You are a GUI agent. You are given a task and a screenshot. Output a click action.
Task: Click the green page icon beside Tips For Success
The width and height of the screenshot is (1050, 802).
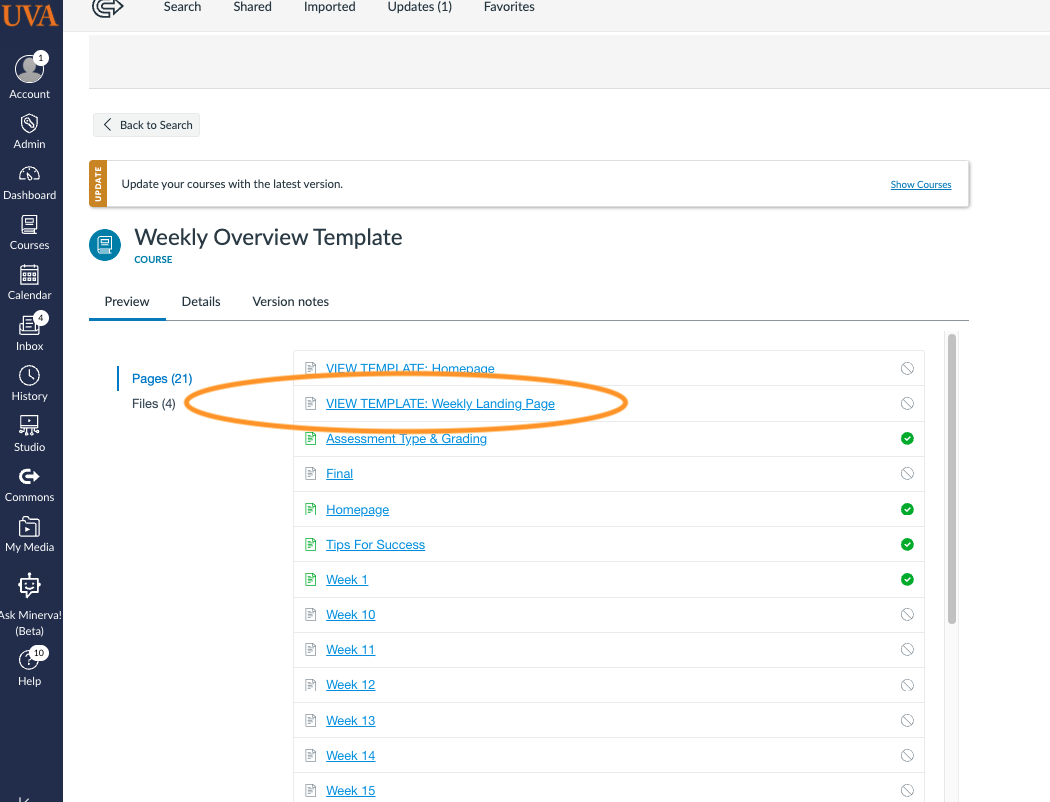[x=311, y=544]
